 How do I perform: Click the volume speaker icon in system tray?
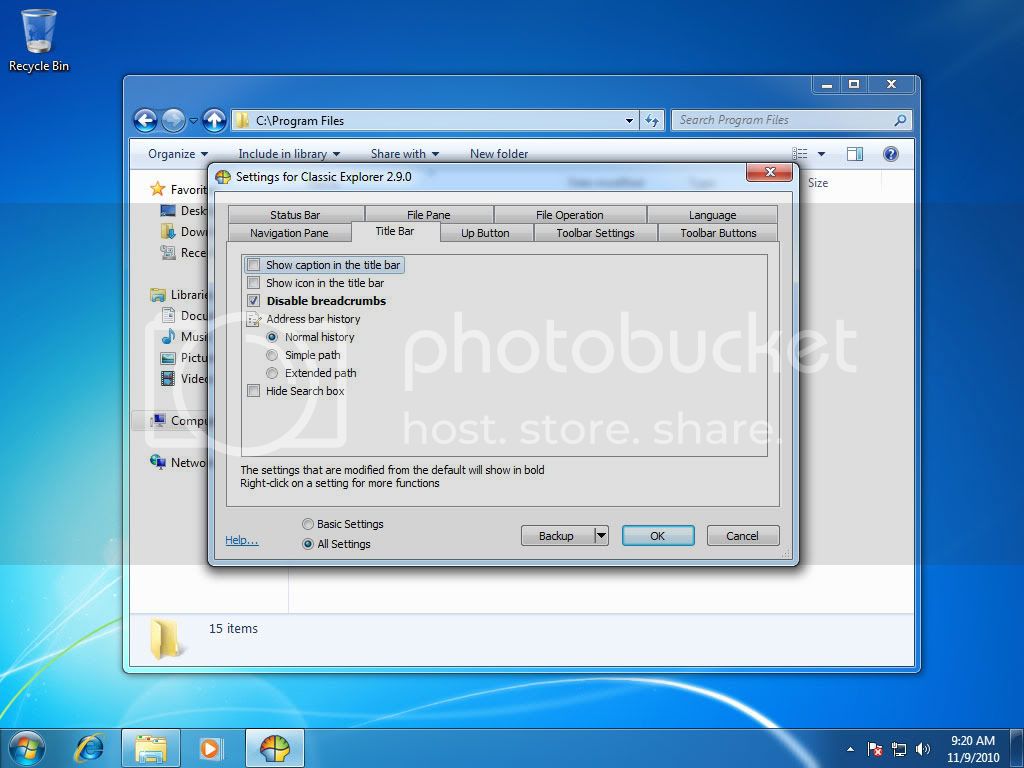click(x=922, y=748)
